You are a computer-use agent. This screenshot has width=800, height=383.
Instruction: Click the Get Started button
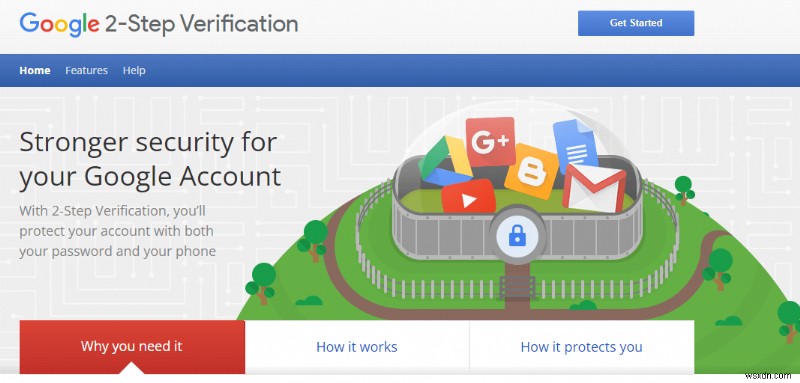pos(636,23)
